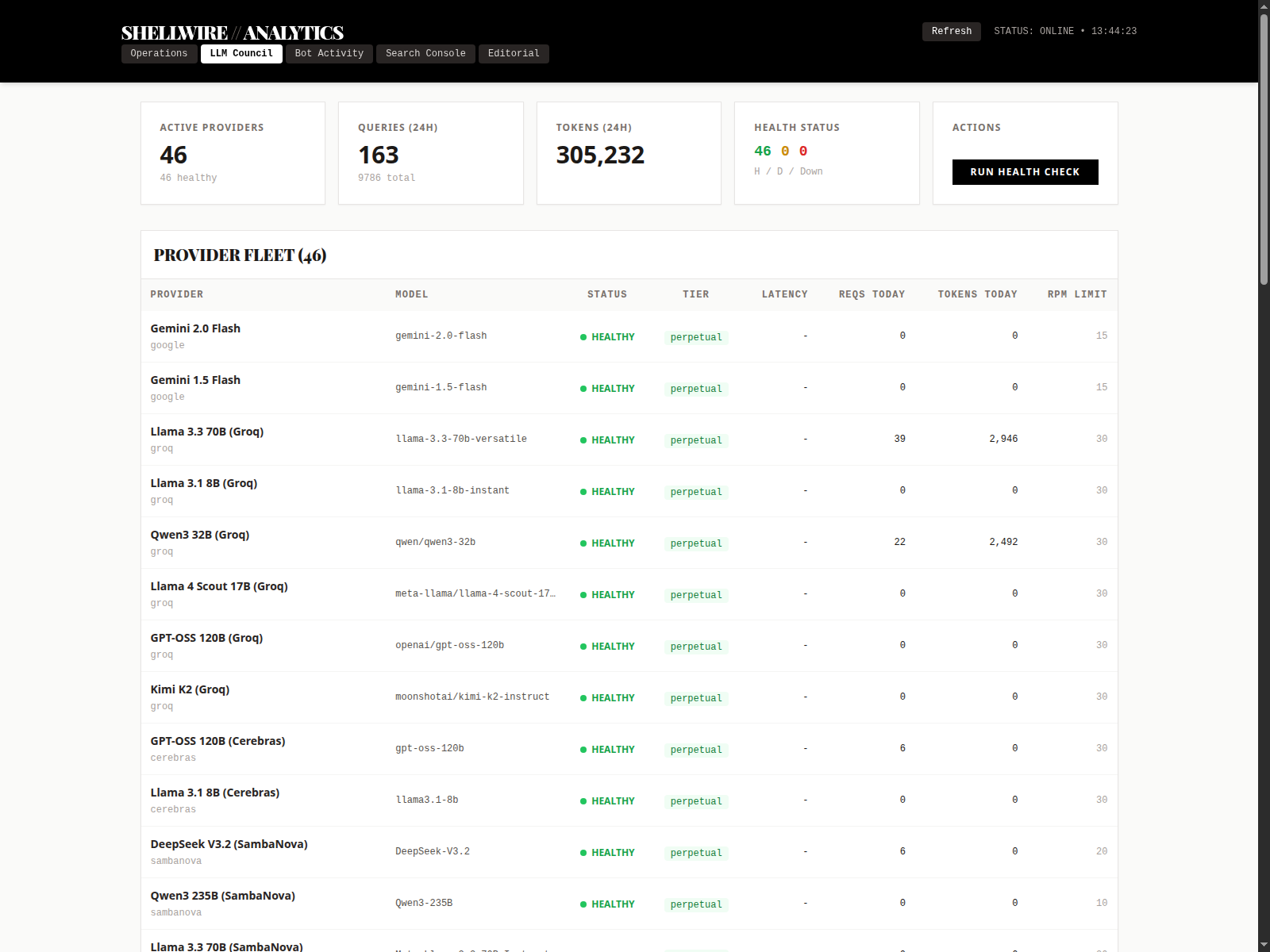Click the moonshotai/kimi-k2-instruct model cell
This screenshot has height=952, width=1270.
point(472,697)
